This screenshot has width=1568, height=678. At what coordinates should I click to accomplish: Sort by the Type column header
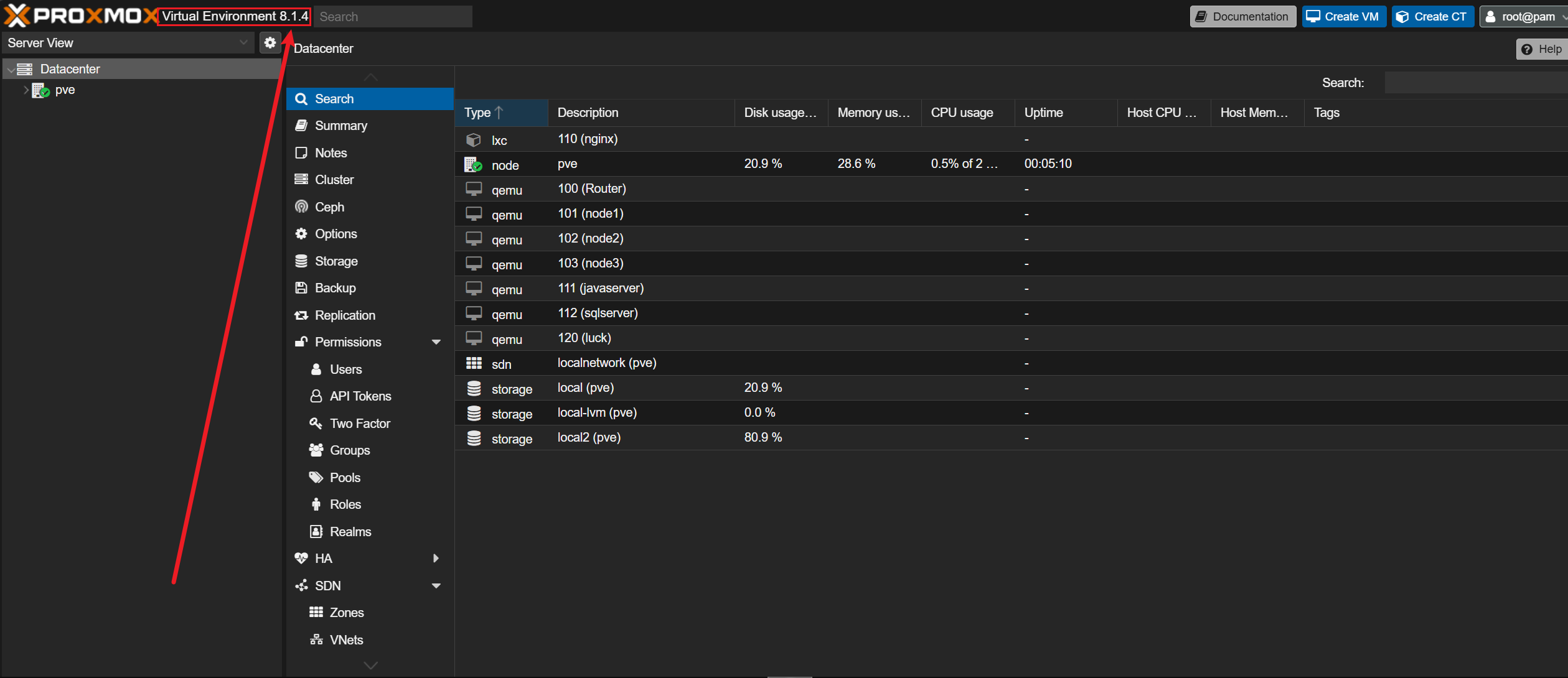(478, 113)
